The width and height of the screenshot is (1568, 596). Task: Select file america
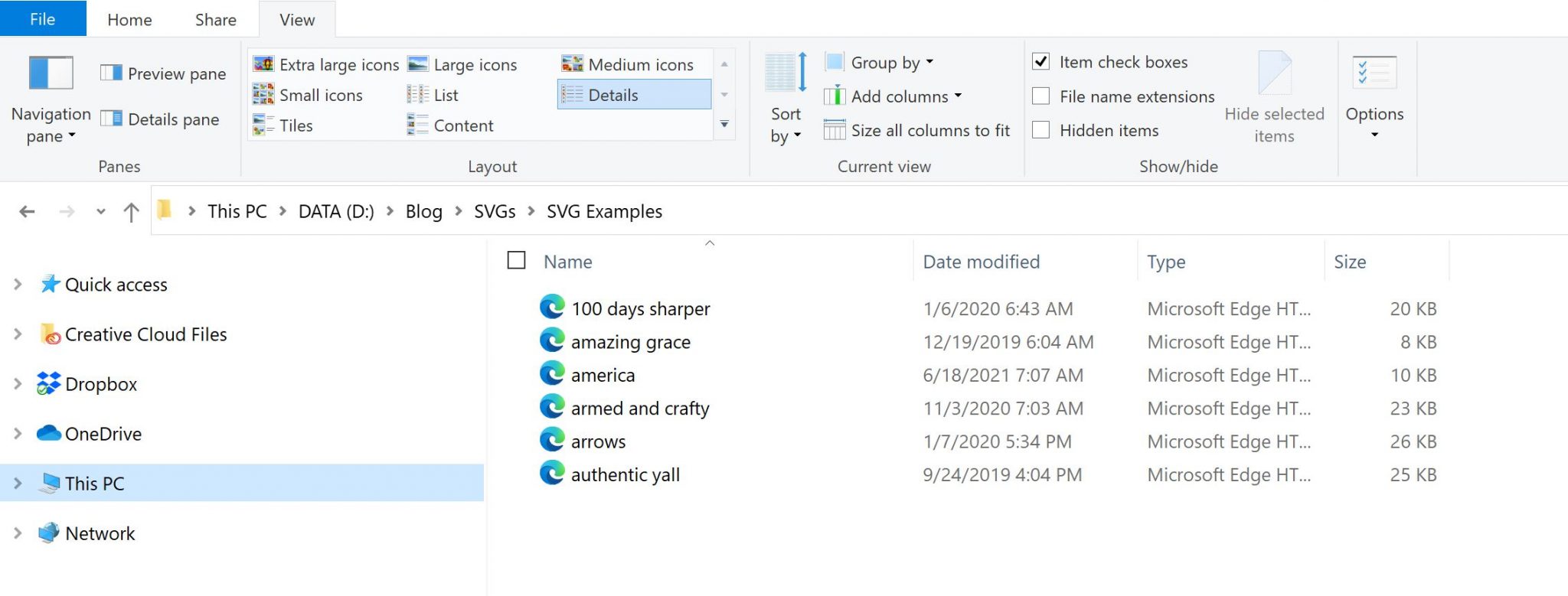coord(603,375)
